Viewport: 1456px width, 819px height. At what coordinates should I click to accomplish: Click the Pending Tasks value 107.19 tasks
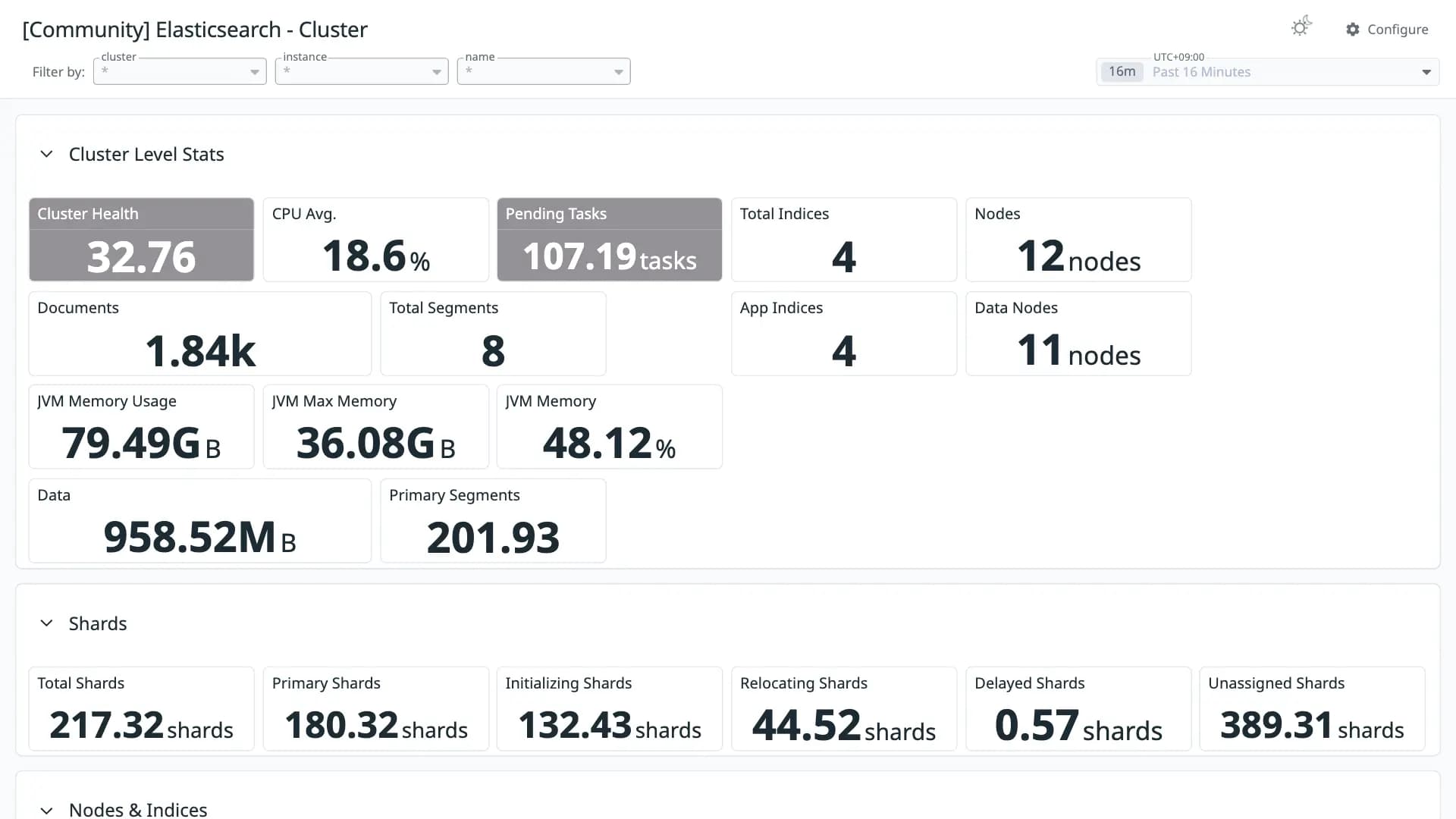(x=610, y=256)
